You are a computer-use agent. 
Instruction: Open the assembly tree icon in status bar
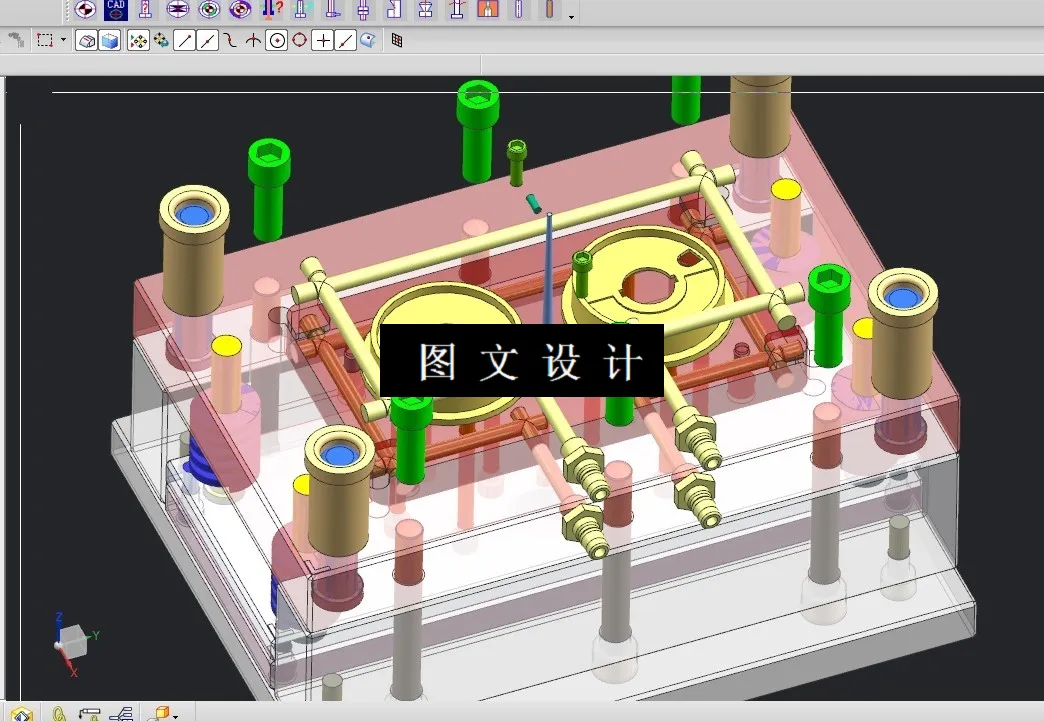[x=122, y=713]
